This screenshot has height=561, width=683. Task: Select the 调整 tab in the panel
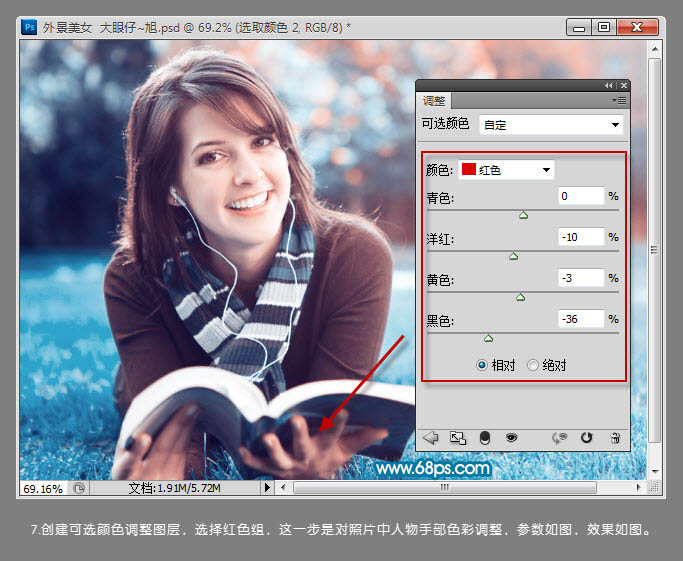(x=434, y=101)
